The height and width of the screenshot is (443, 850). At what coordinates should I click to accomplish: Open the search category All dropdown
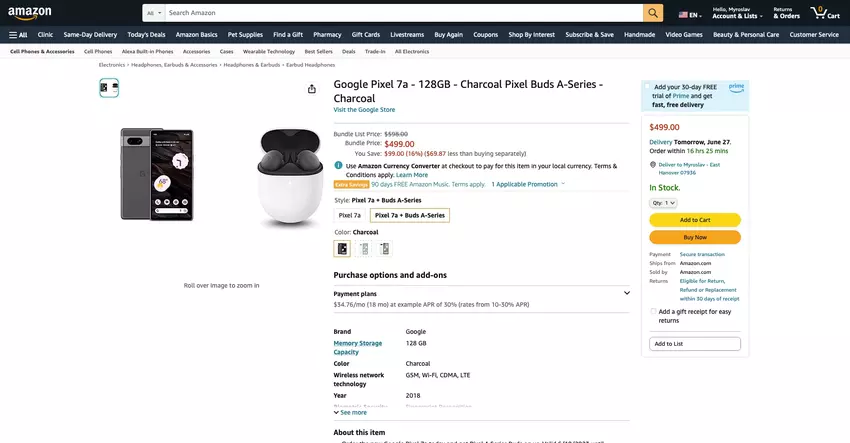click(153, 13)
